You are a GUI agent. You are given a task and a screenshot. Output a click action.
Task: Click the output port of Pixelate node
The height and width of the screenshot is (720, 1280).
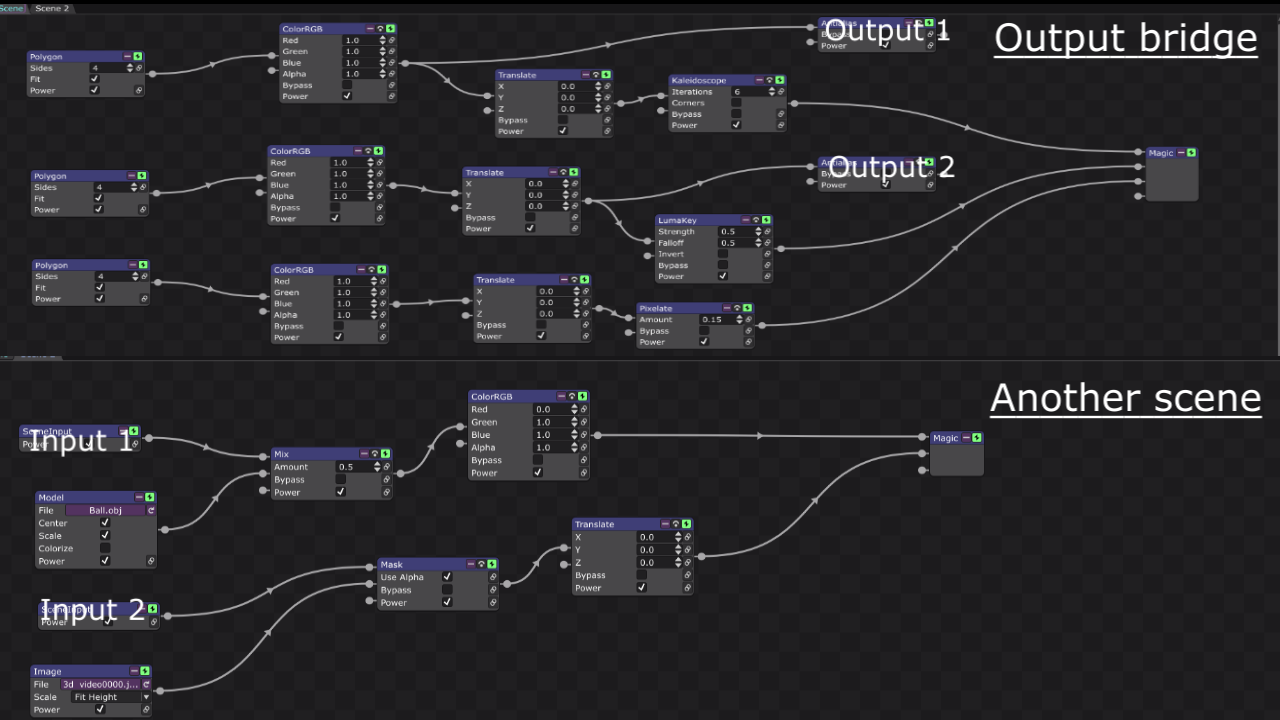[761, 325]
